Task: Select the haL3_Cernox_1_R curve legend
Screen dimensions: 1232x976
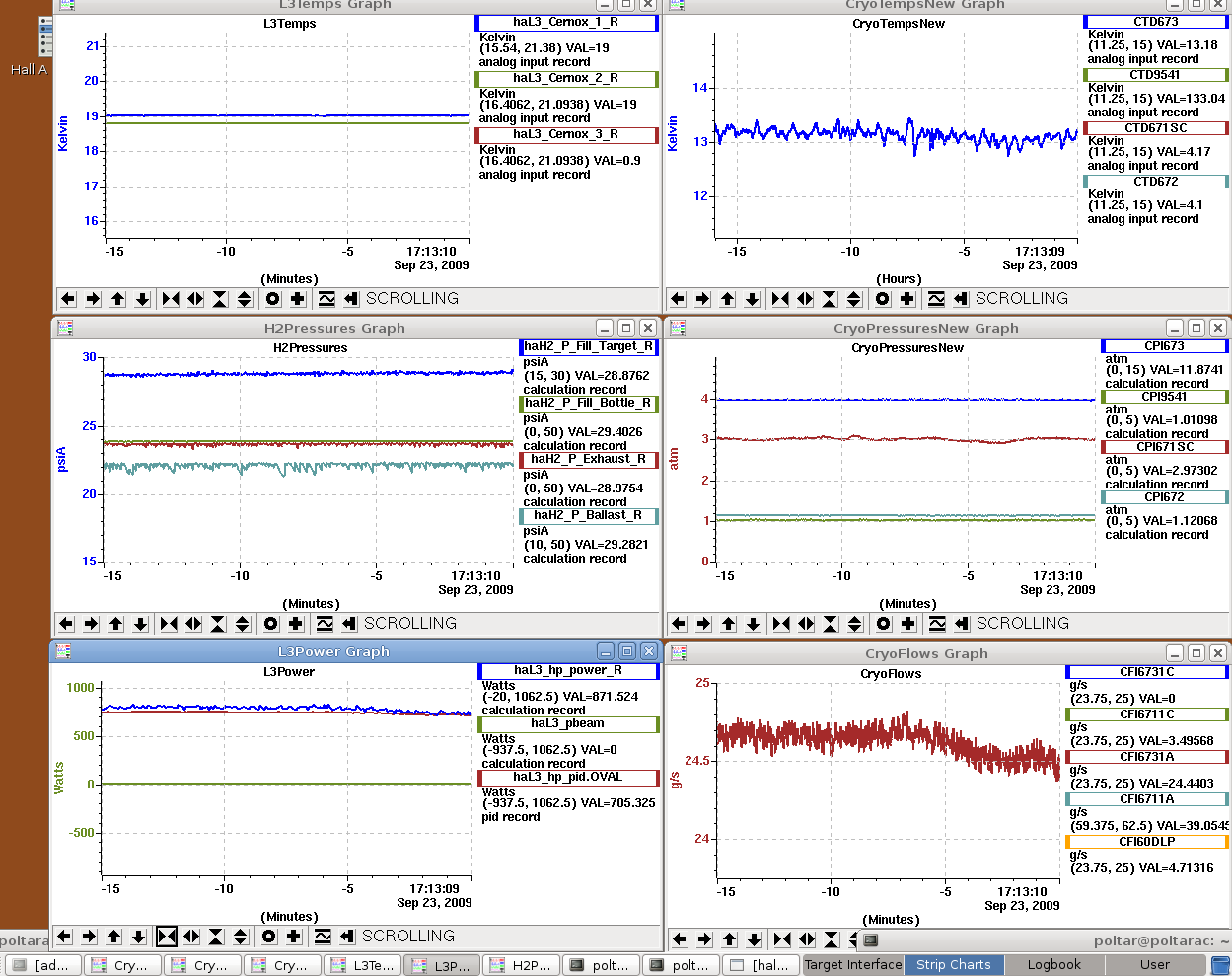Action: click(x=566, y=23)
